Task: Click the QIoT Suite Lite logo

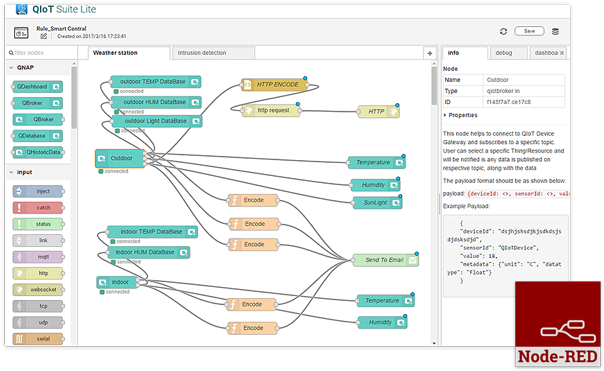Action: tap(56, 9)
